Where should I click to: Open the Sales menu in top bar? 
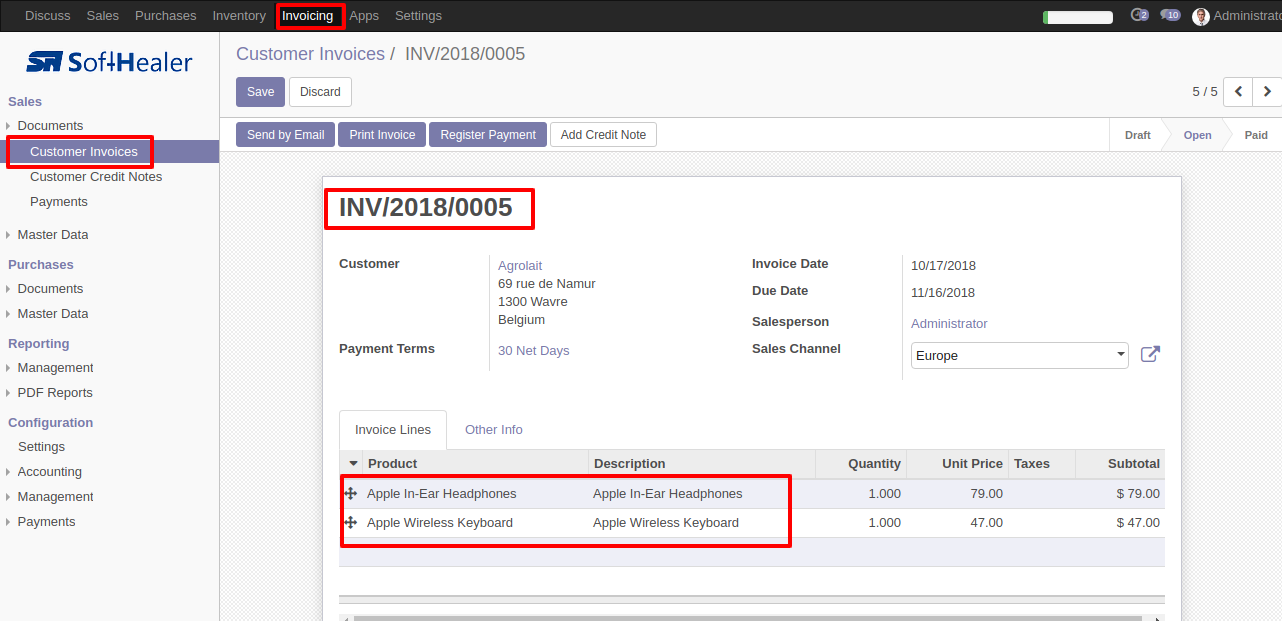tap(103, 16)
